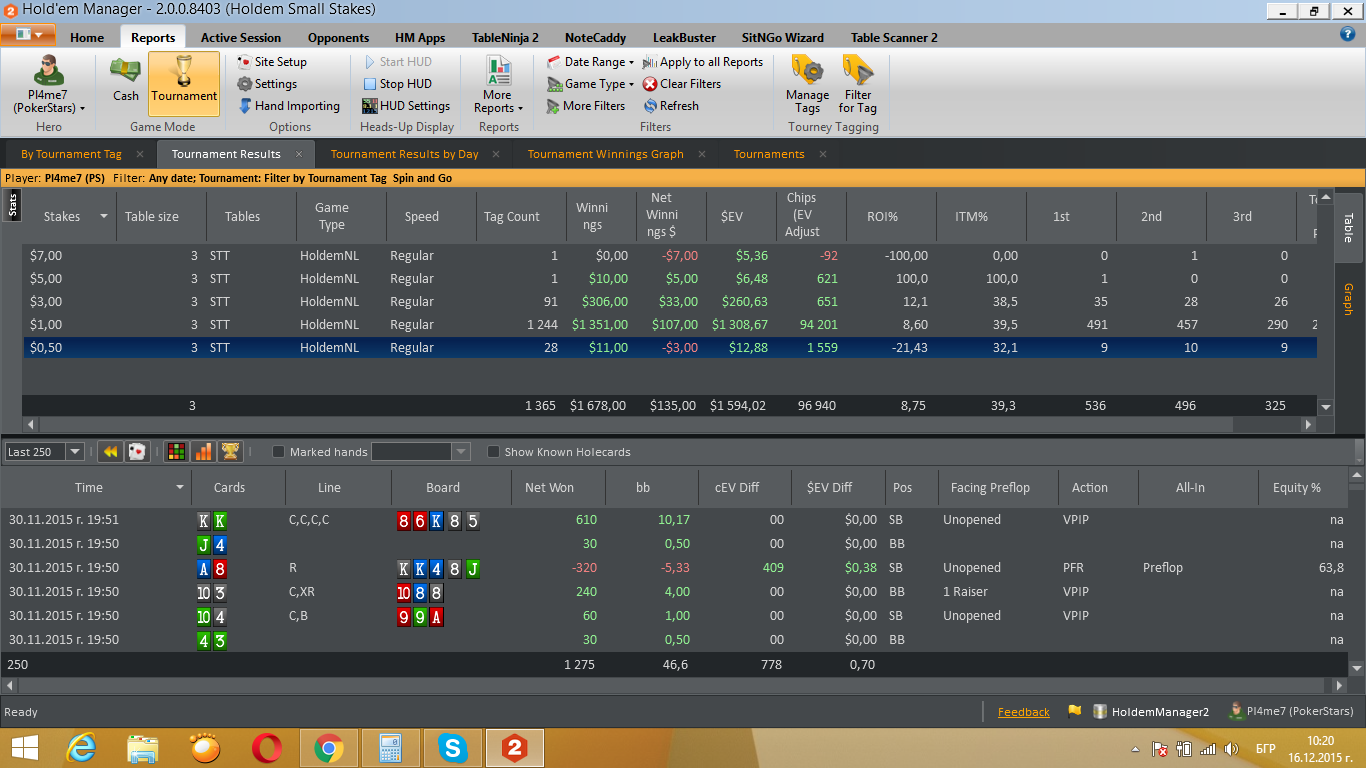This screenshot has height=768, width=1366.
Task: Open the Time column sort dropdown arrow
Action: tap(180, 488)
